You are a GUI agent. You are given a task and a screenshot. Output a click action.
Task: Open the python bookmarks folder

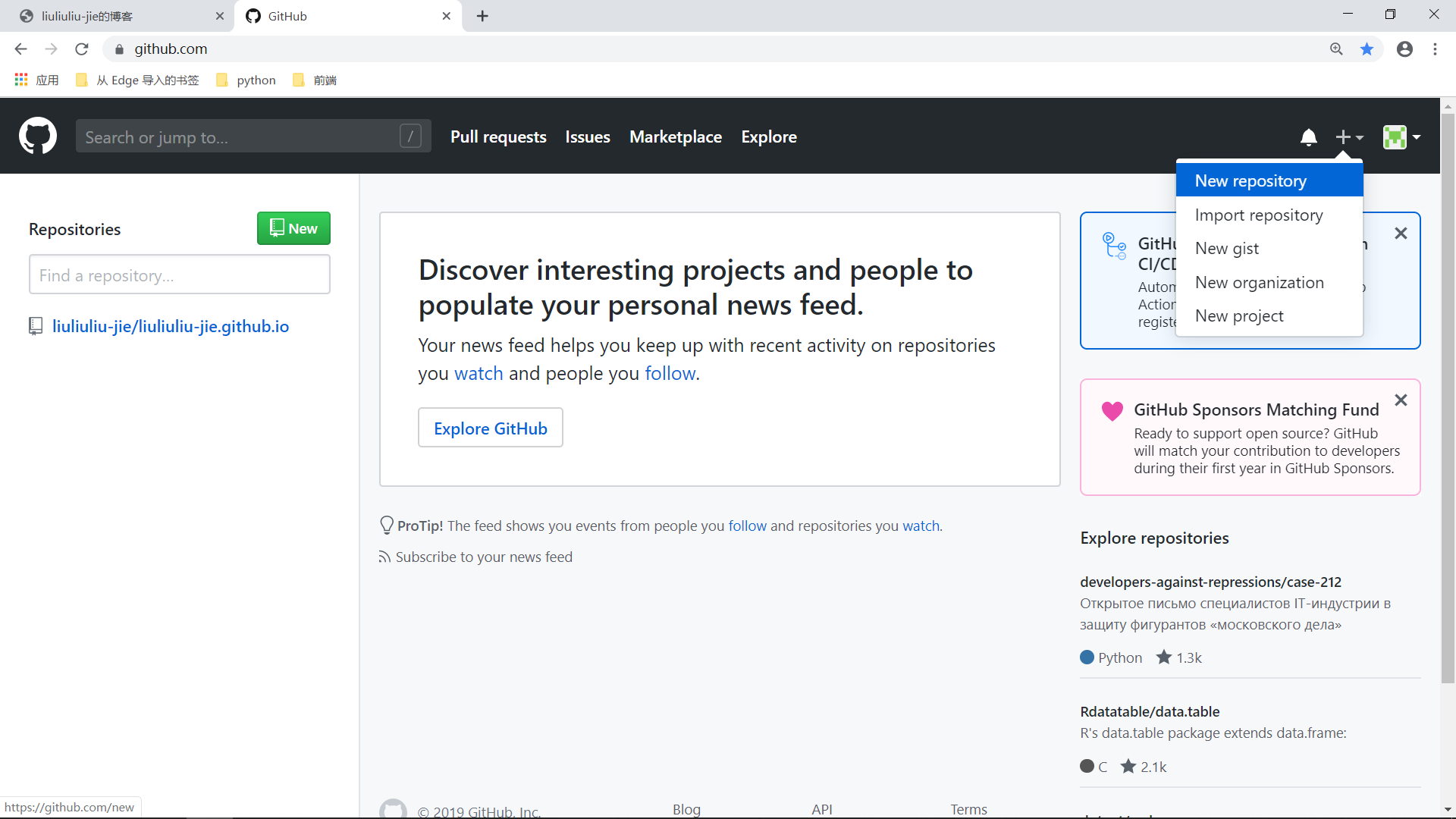[246, 80]
